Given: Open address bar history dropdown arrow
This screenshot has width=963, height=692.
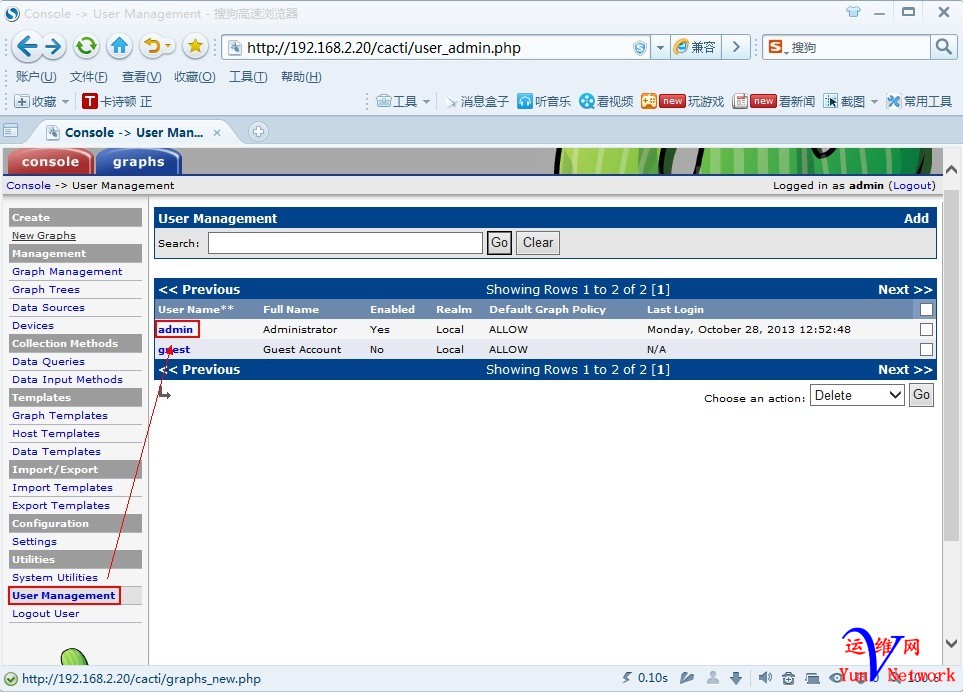Looking at the screenshot, I should [x=660, y=47].
